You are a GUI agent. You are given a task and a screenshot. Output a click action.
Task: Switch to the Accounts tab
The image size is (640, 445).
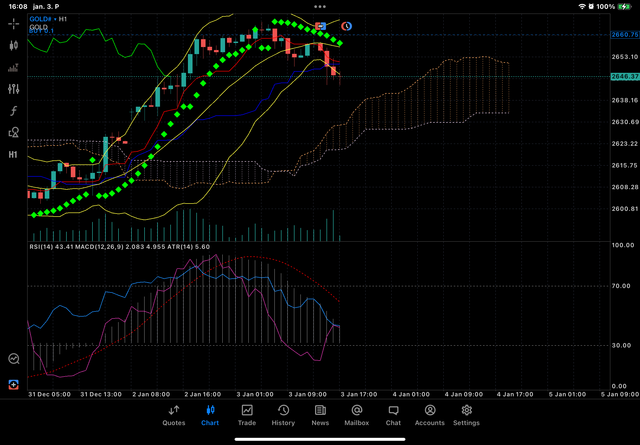(430, 416)
